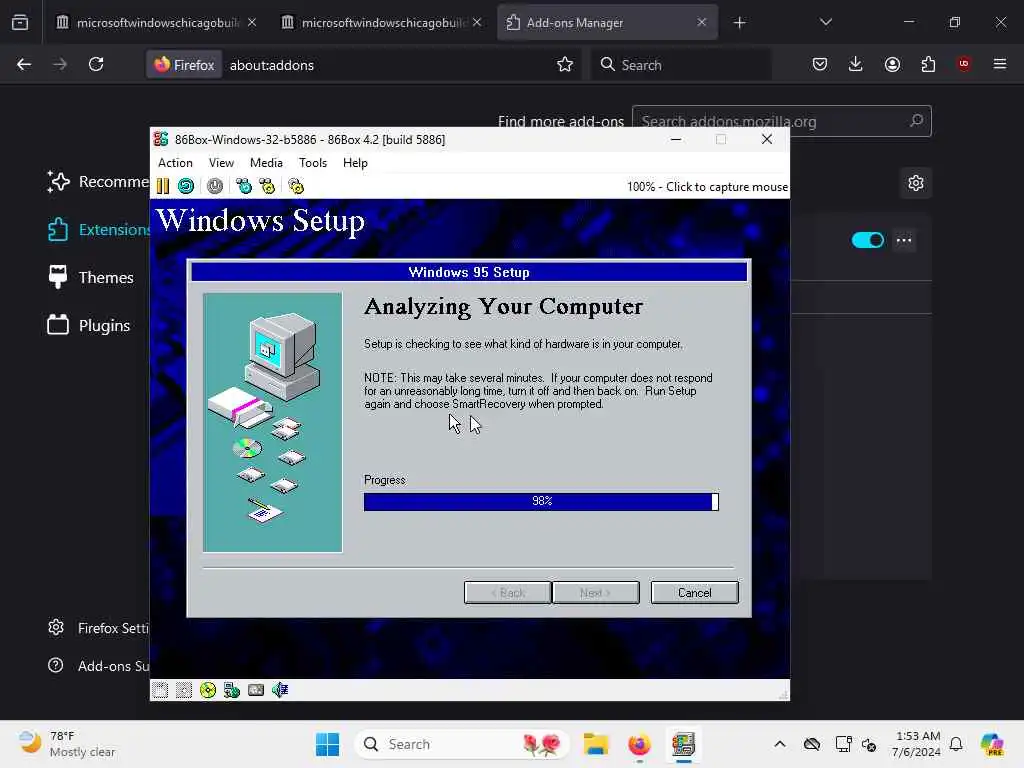Click the hard disk icon in 86Box status bar
This screenshot has width=1024, height=768.
pos(256,690)
